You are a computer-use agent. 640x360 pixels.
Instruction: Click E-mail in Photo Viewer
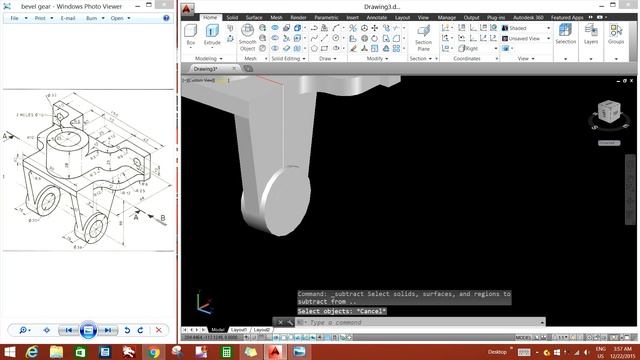coord(68,18)
